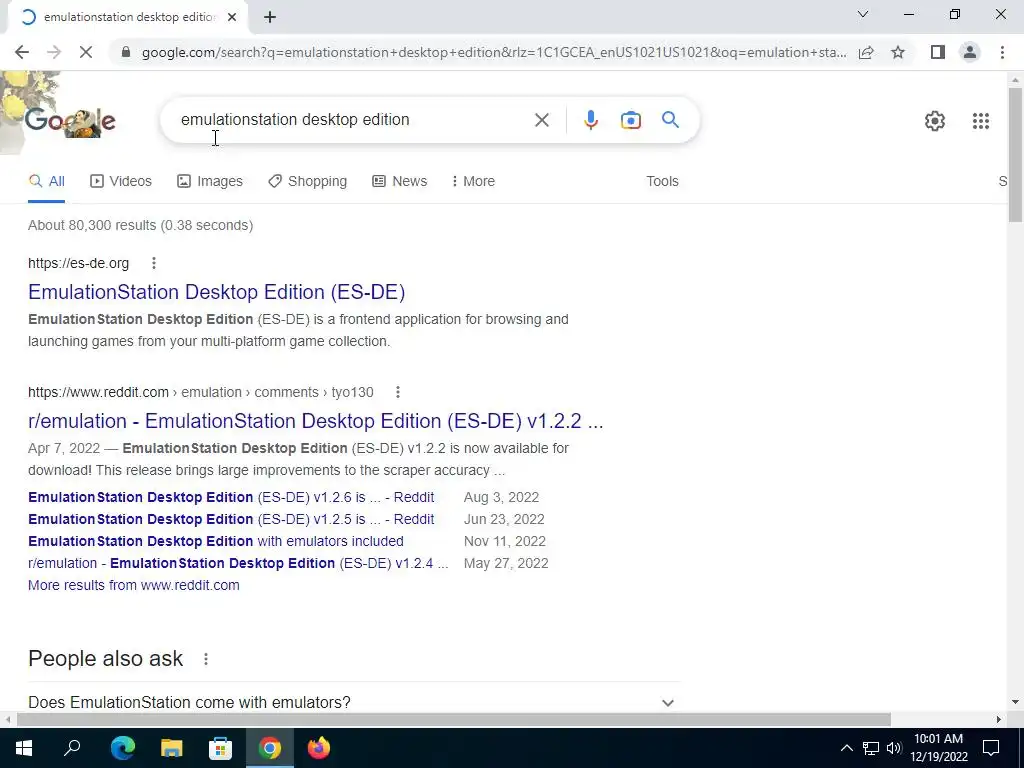Open More results from www.reddit.com
Screen dimensions: 1024x768
click(134, 585)
